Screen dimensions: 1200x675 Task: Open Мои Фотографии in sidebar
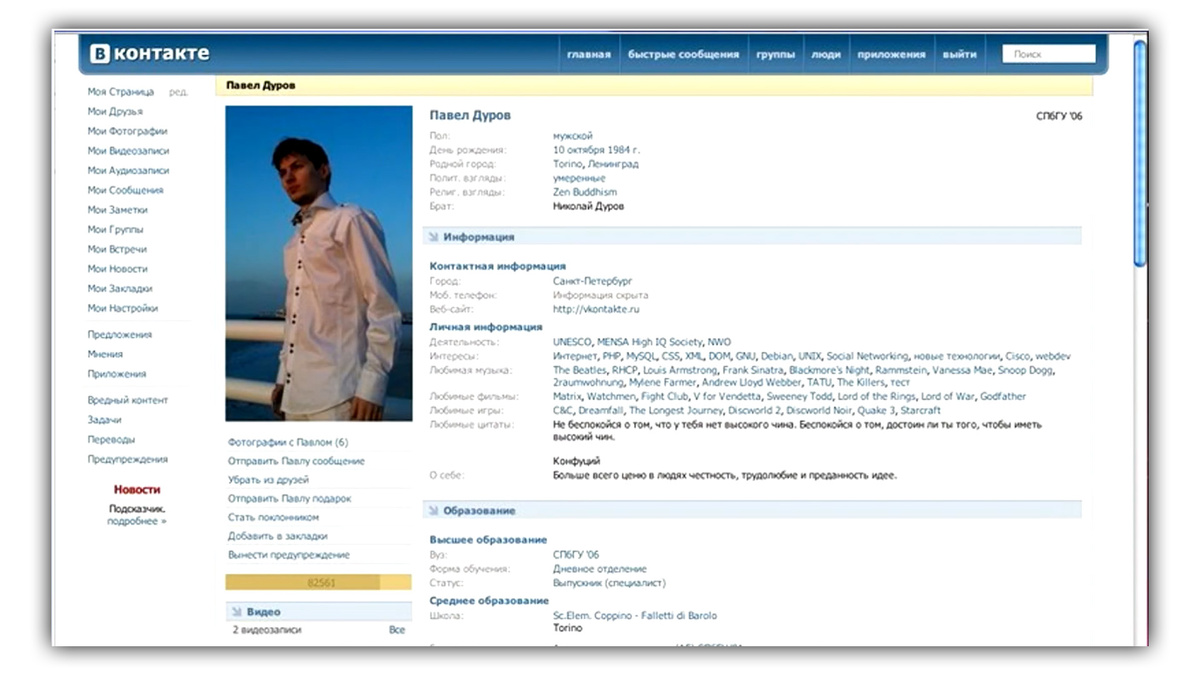(x=127, y=131)
